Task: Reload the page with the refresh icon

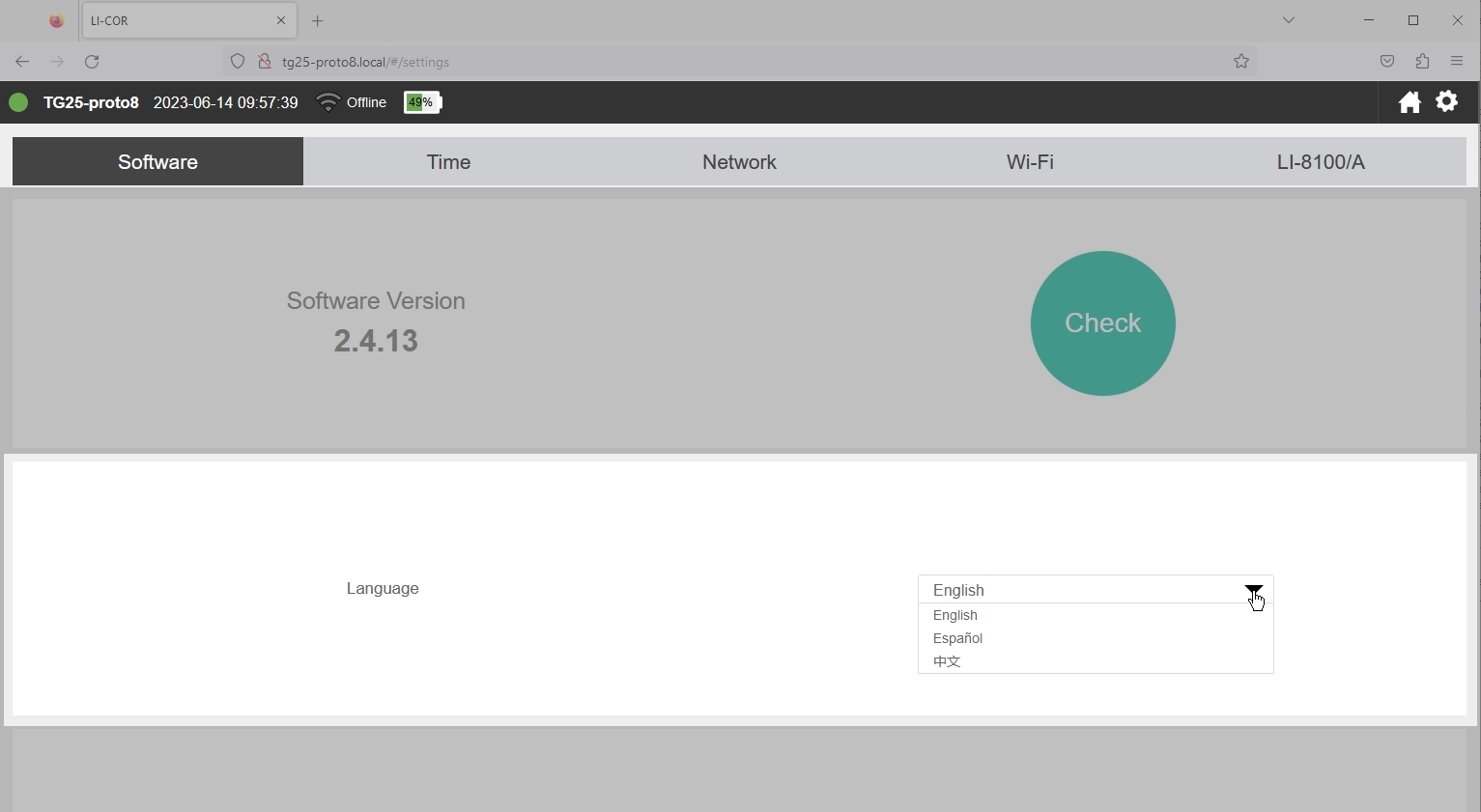Action: (x=92, y=62)
